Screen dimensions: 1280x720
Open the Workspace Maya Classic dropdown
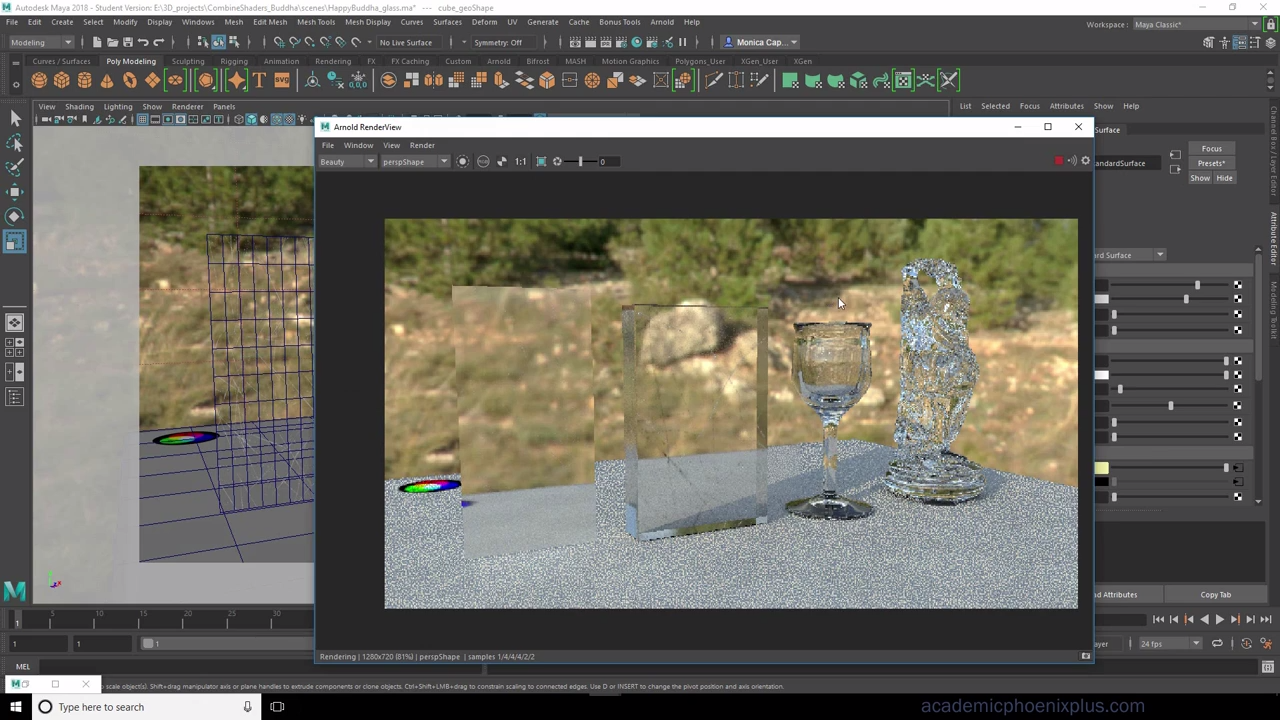pyautogui.click(x=1195, y=25)
